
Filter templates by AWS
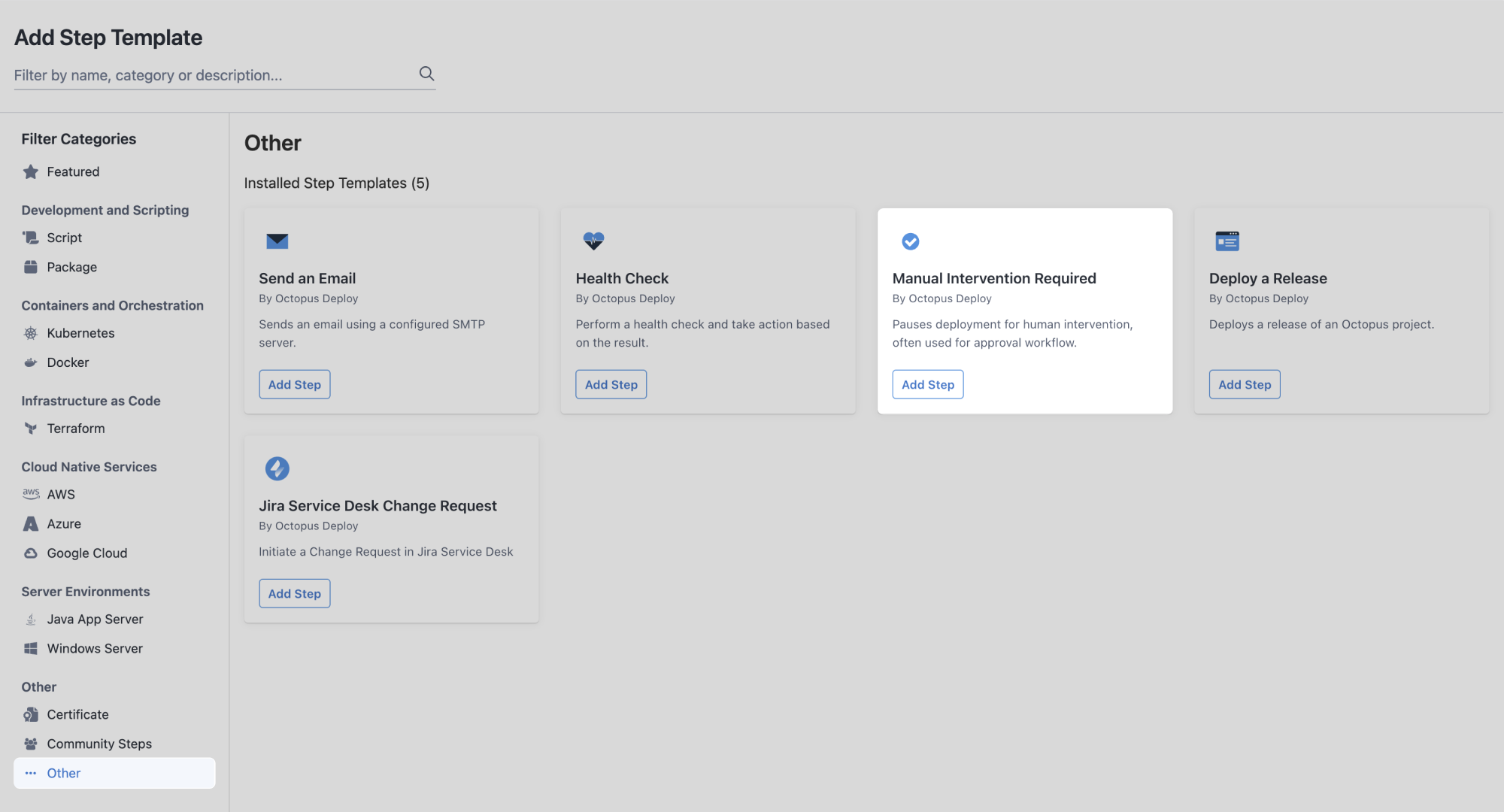click(x=114, y=494)
